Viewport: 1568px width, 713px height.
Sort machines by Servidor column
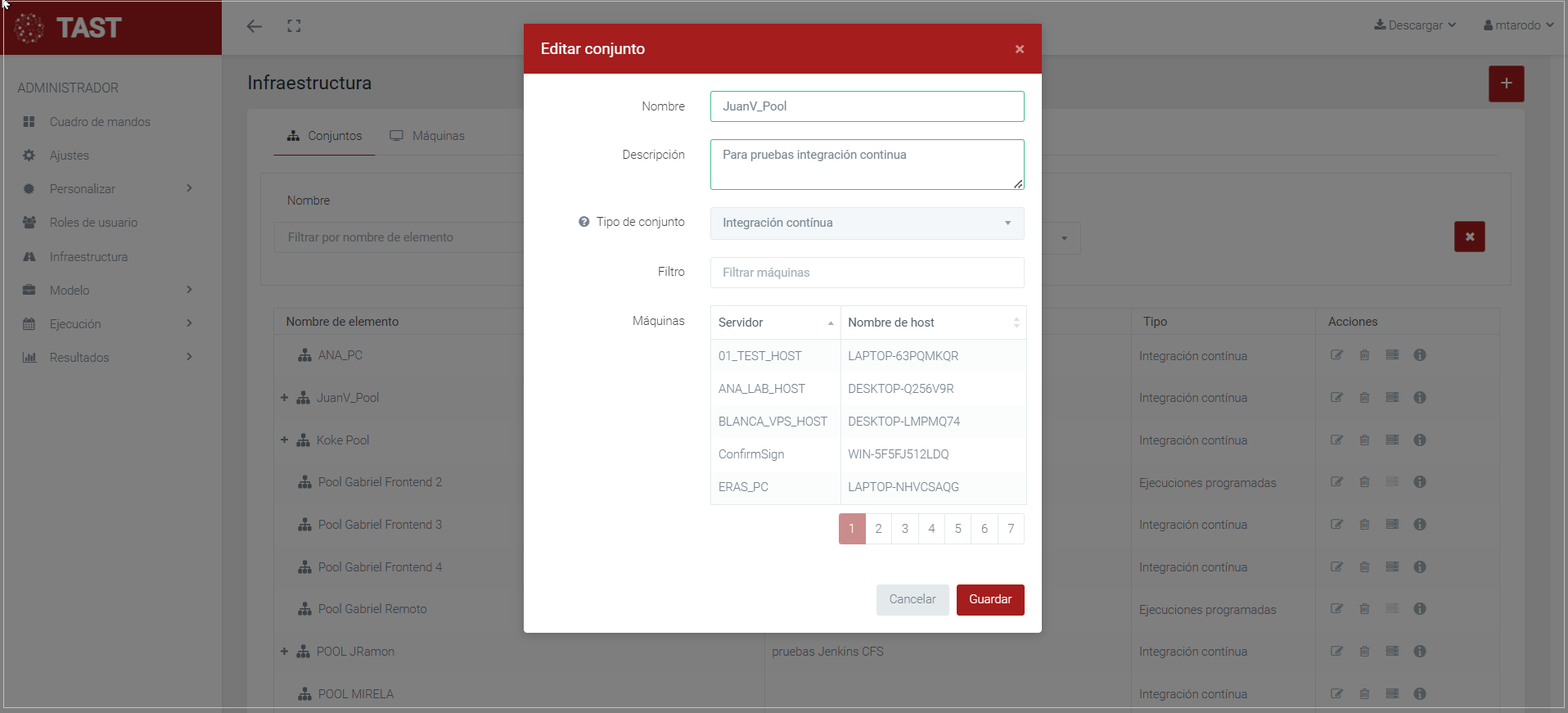(x=774, y=323)
